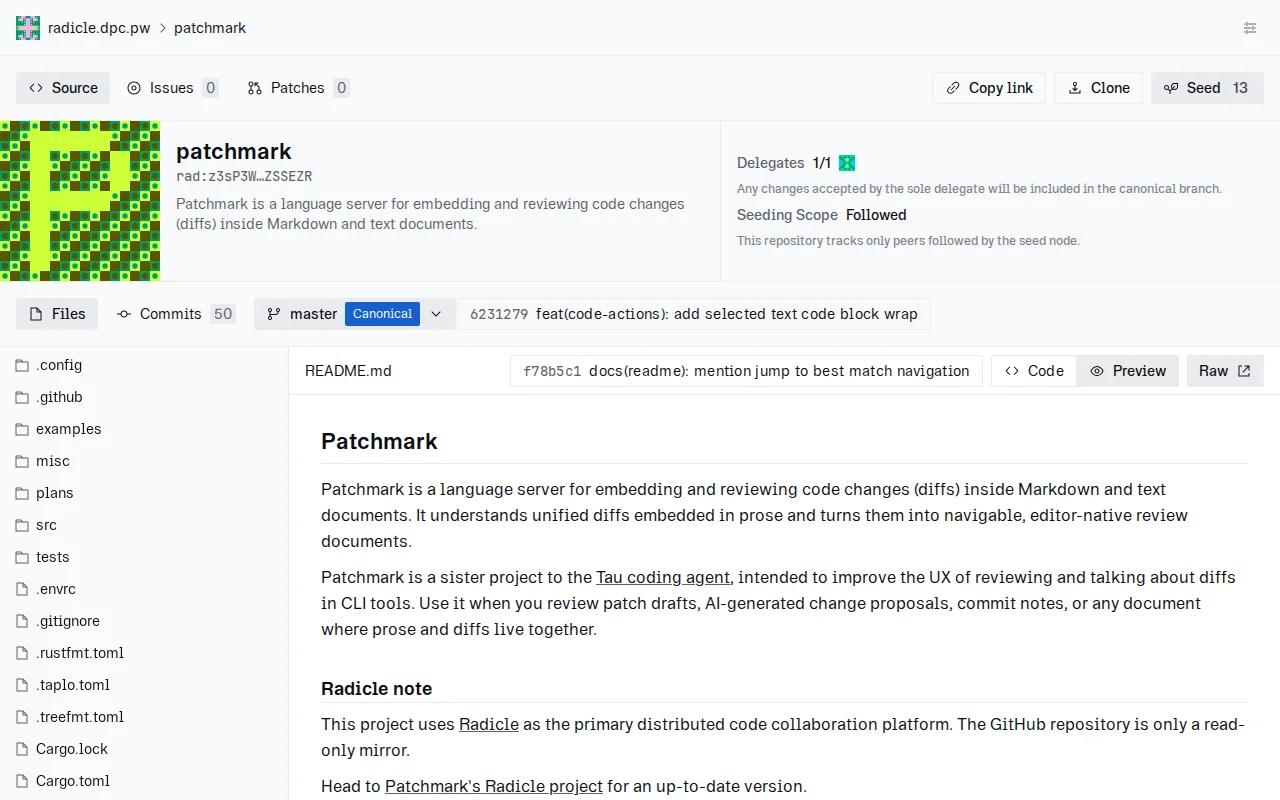Open the Clone button
This screenshot has width=1280, height=800.
point(1099,88)
